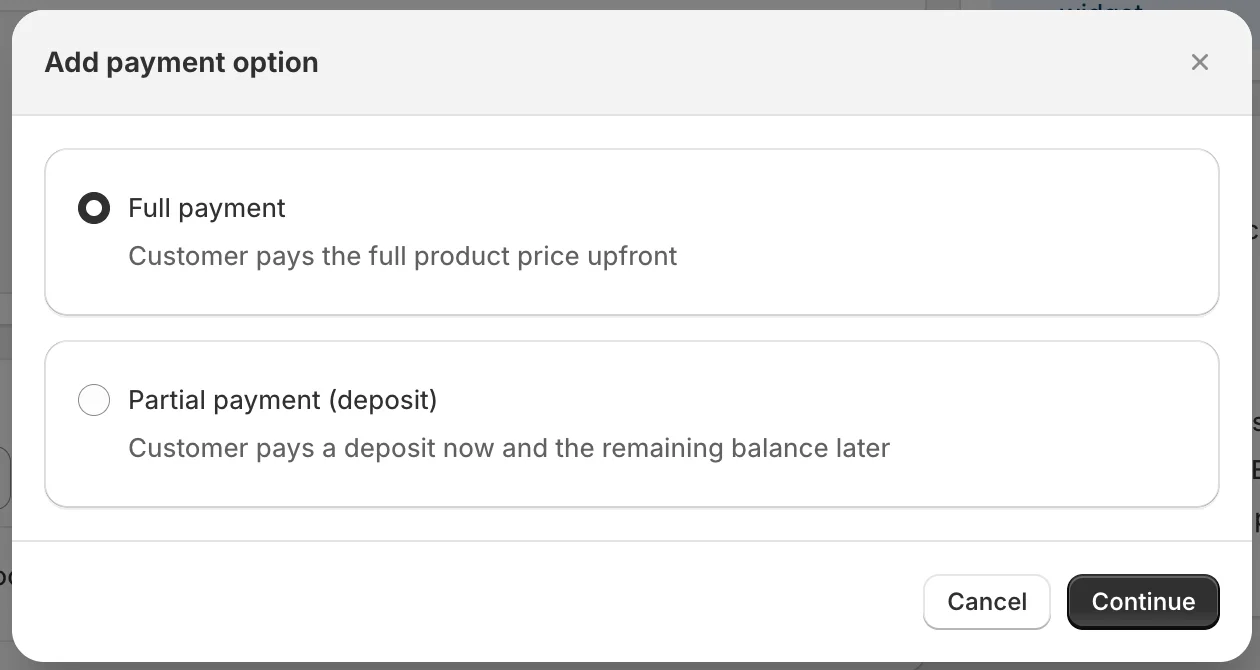Select the Full payment radio button
This screenshot has height=670, width=1260.
pos(94,208)
